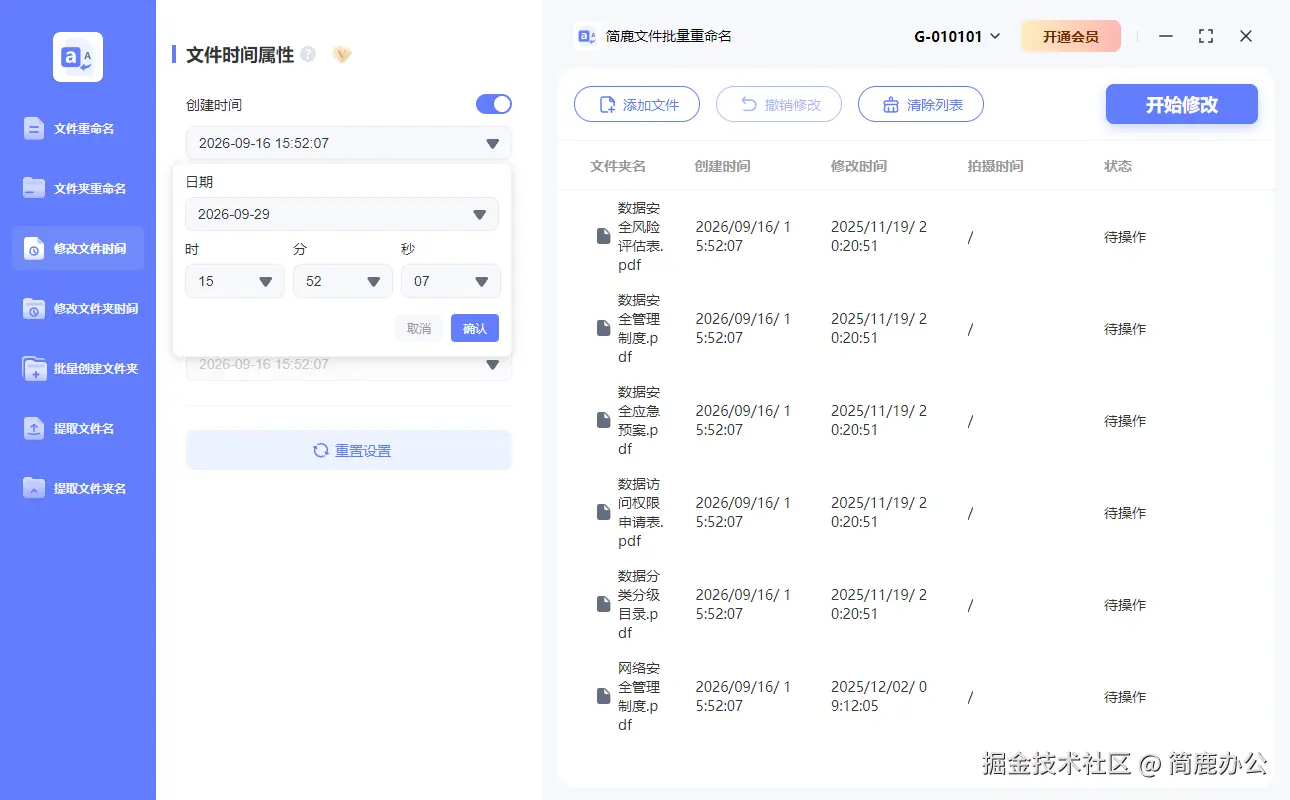Click the file icon for 数据分类分级目录.pdf
1290x800 pixels.
603,605
